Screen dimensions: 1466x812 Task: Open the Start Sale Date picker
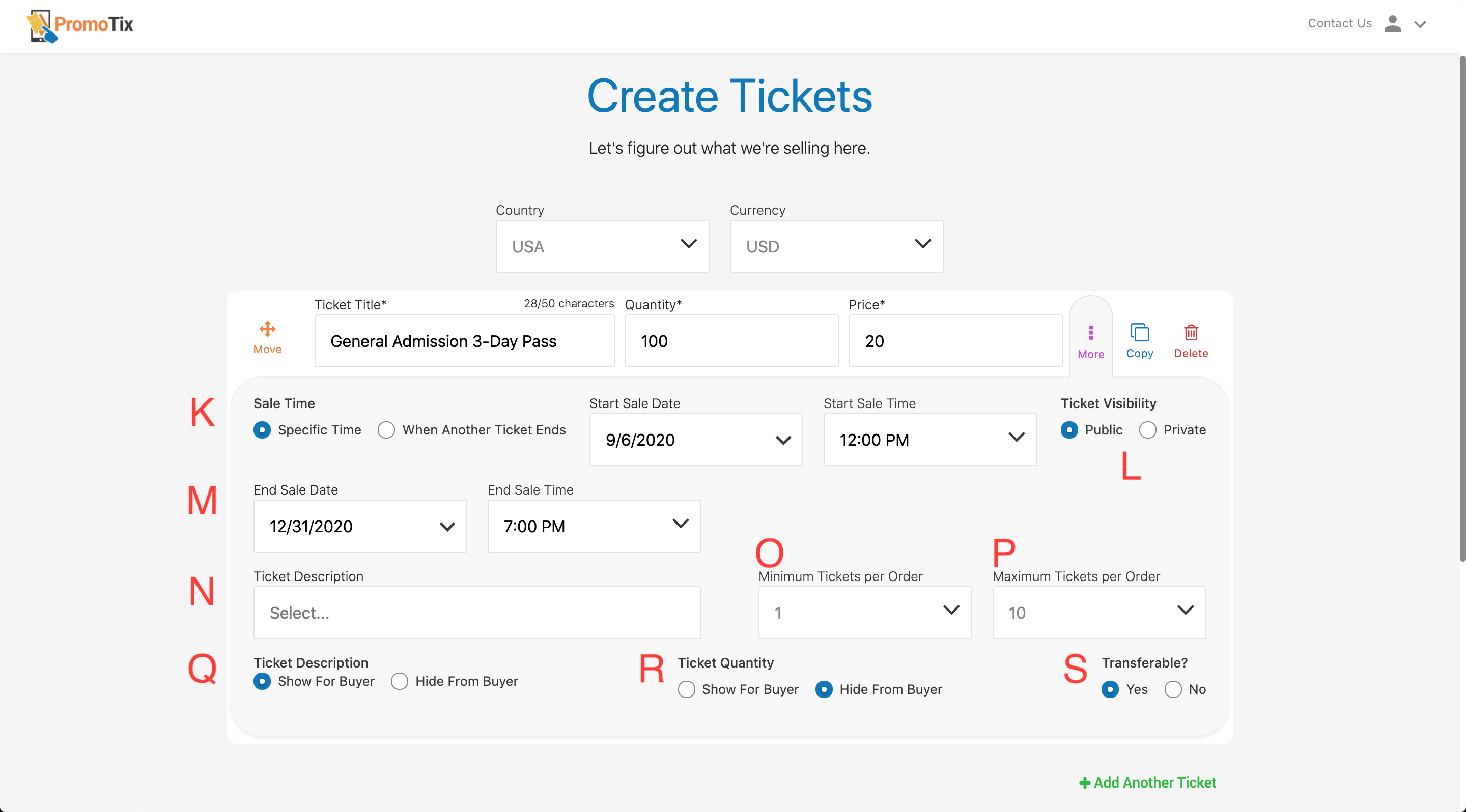click(695, 440)
